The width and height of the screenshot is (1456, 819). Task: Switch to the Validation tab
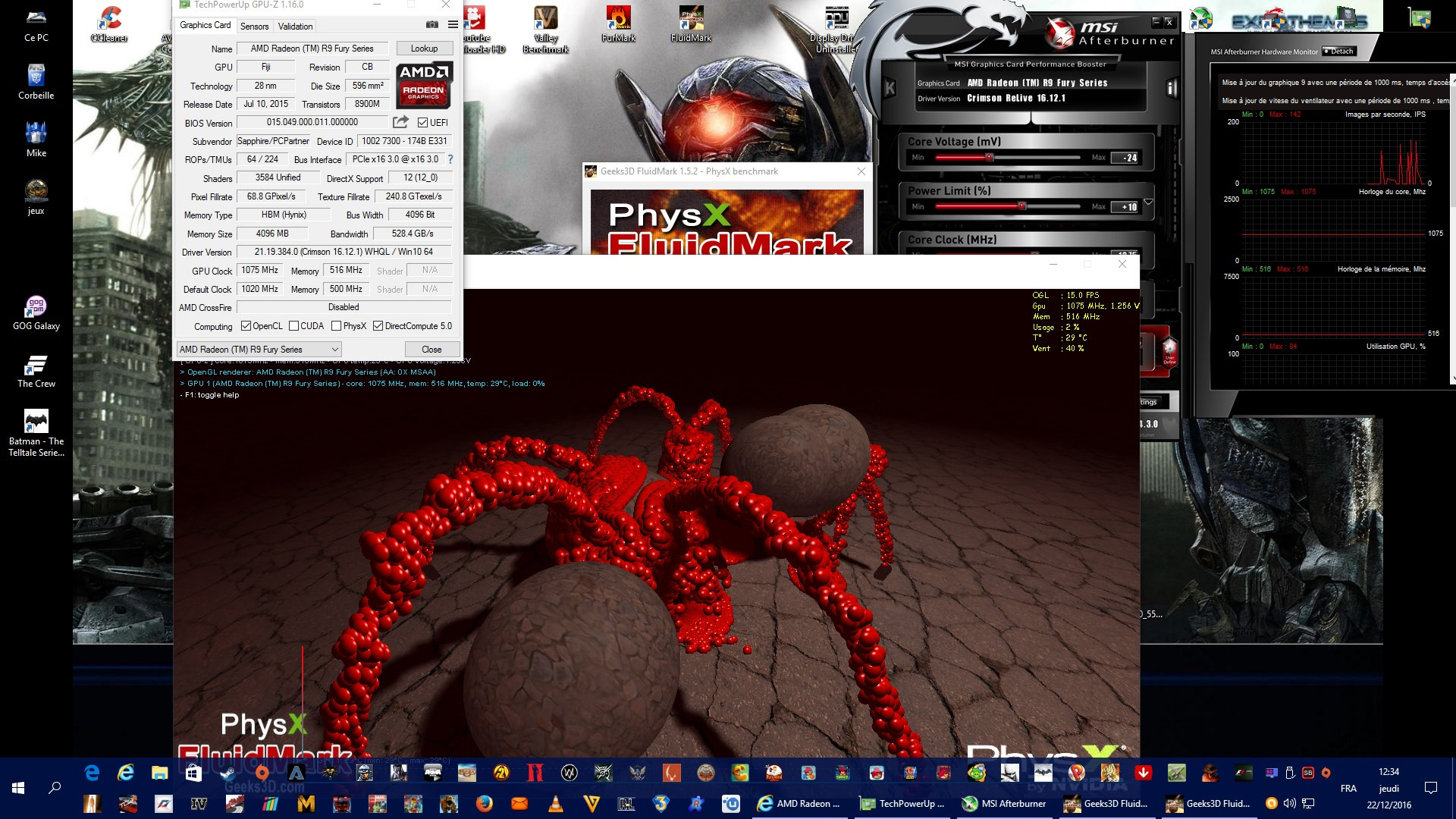(x=295, y=26)
